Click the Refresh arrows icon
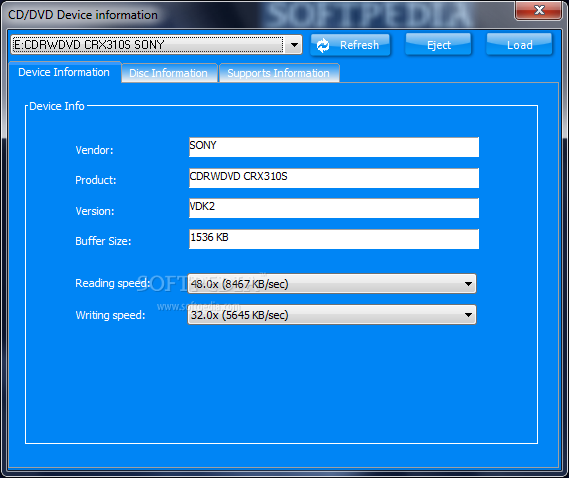The height and width of the screenshot is (478, 569). (323, 45)
